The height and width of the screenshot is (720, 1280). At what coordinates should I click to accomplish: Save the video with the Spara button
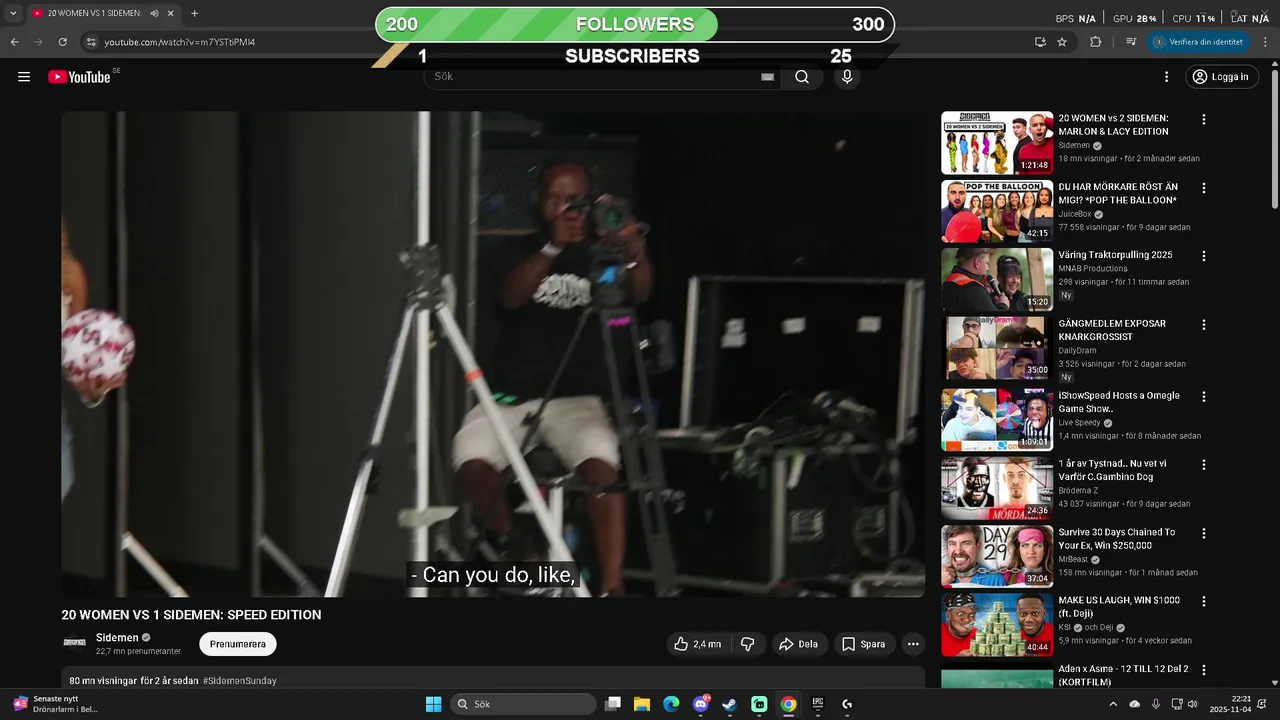coord(864,644)
